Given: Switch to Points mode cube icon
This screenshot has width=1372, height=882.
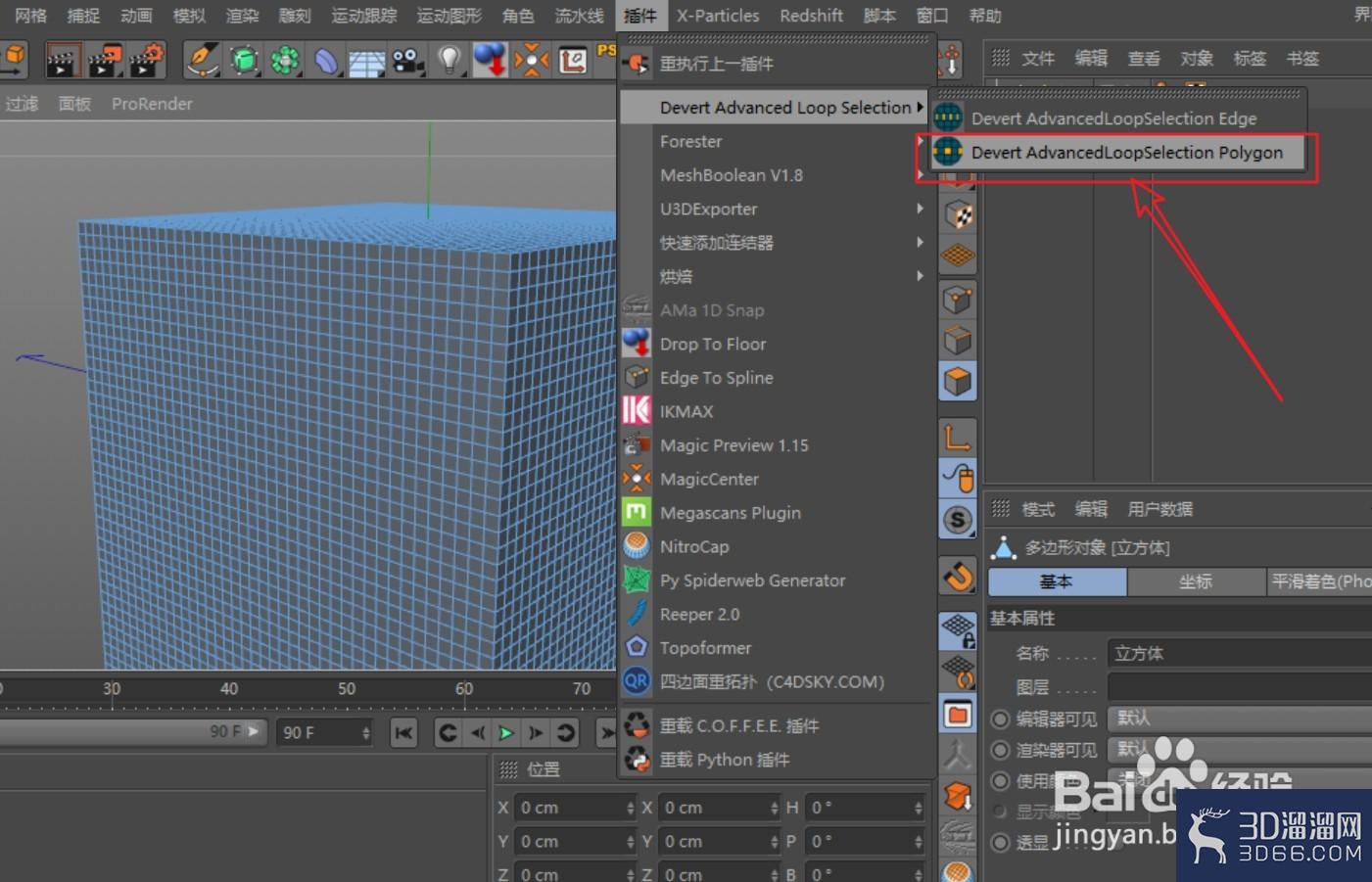Looking at the screenshot, I should (958, 299).
